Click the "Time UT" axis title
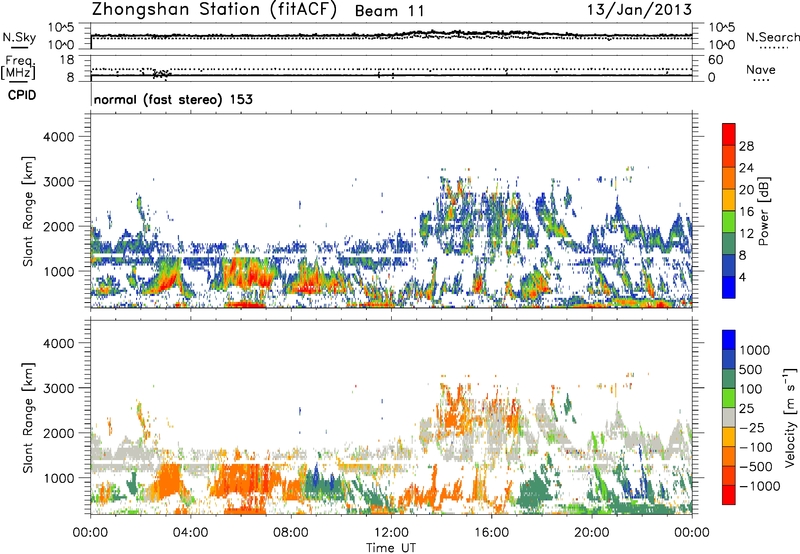This screenshot has width=800, height=554. coord(391,548)
